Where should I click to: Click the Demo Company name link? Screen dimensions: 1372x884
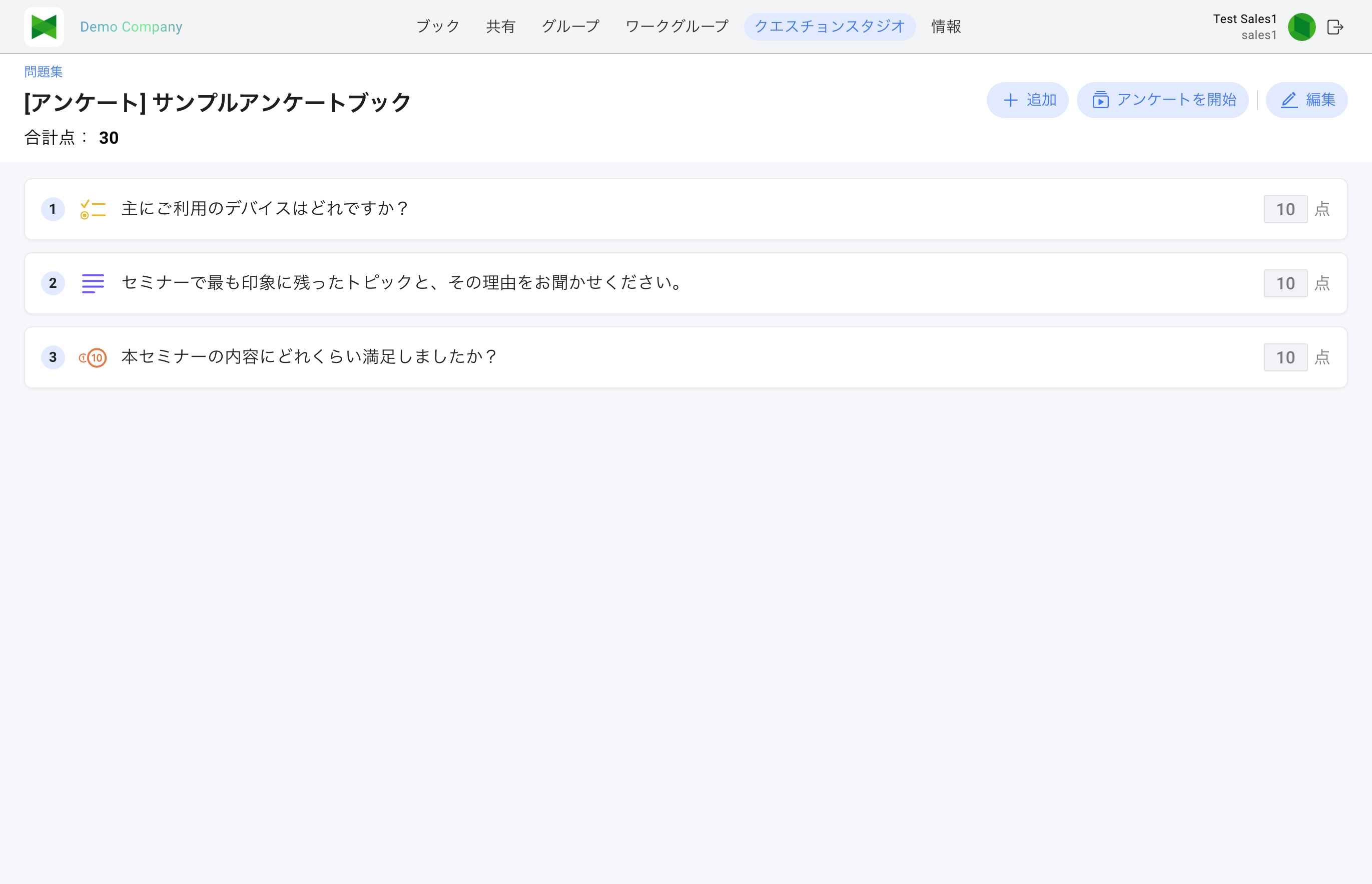(x=131, y=27)
